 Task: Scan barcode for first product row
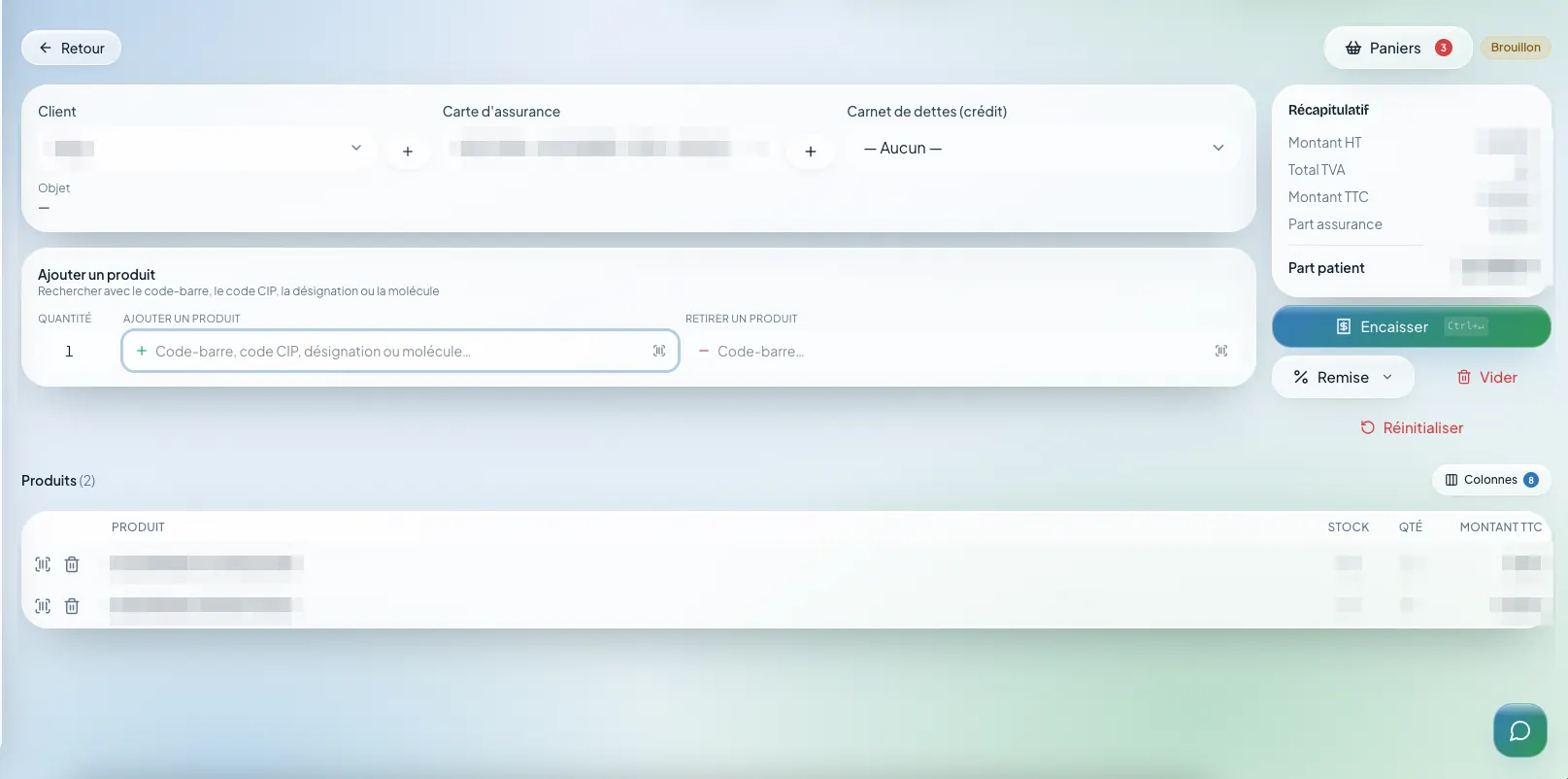(x=43, y=564)
